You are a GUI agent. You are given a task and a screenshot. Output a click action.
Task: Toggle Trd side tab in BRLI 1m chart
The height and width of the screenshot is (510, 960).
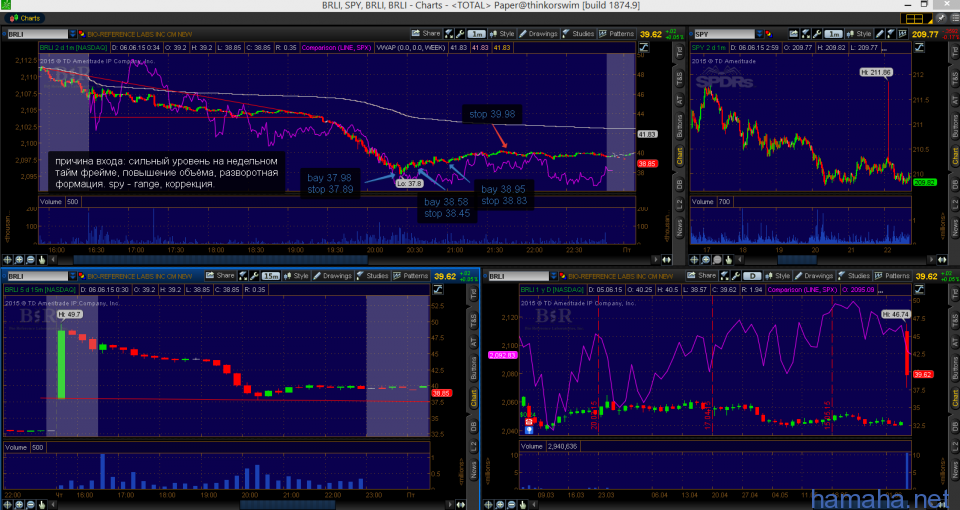pos(679,52)
